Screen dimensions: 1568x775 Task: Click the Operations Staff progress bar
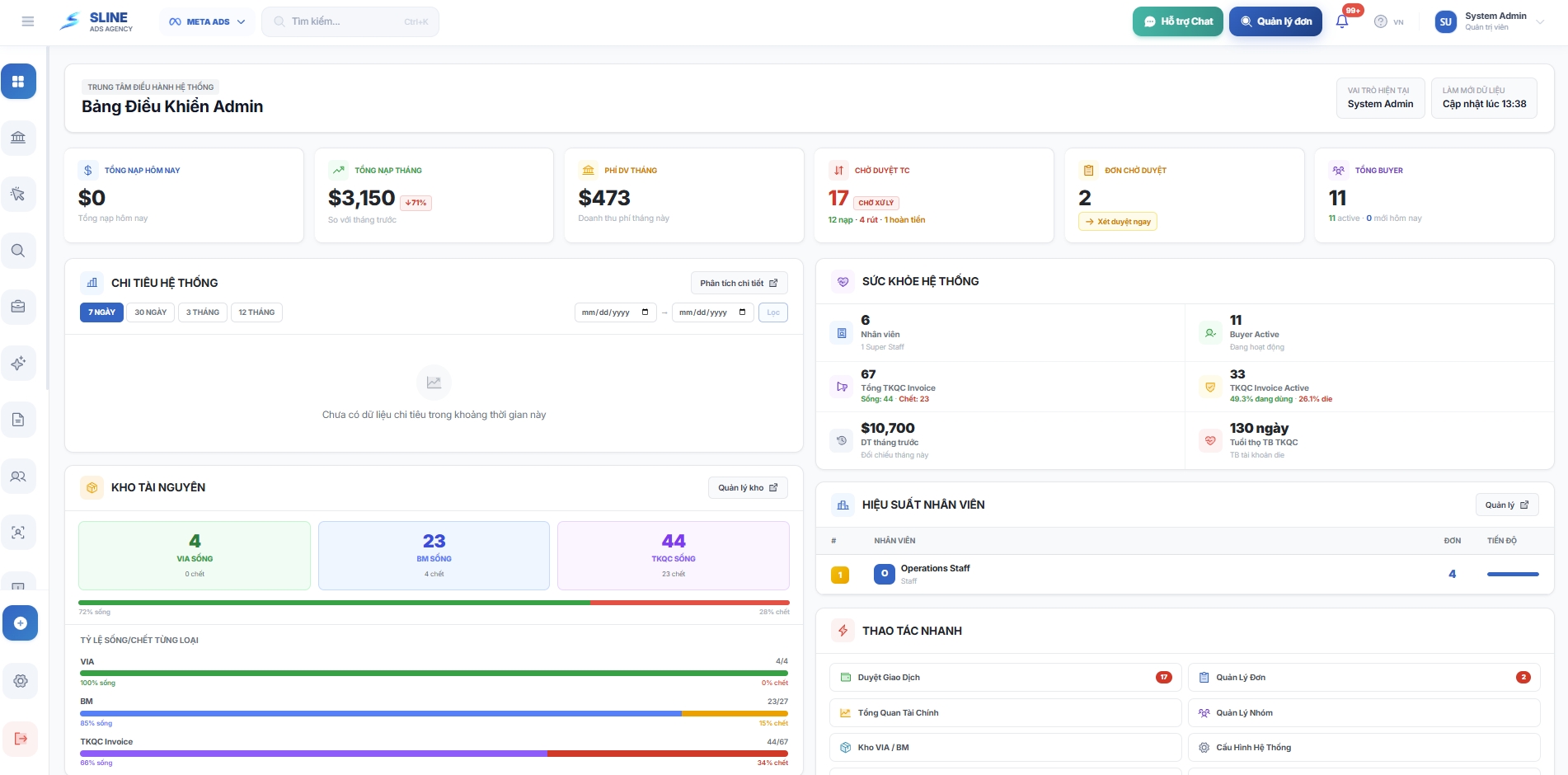1513,574
